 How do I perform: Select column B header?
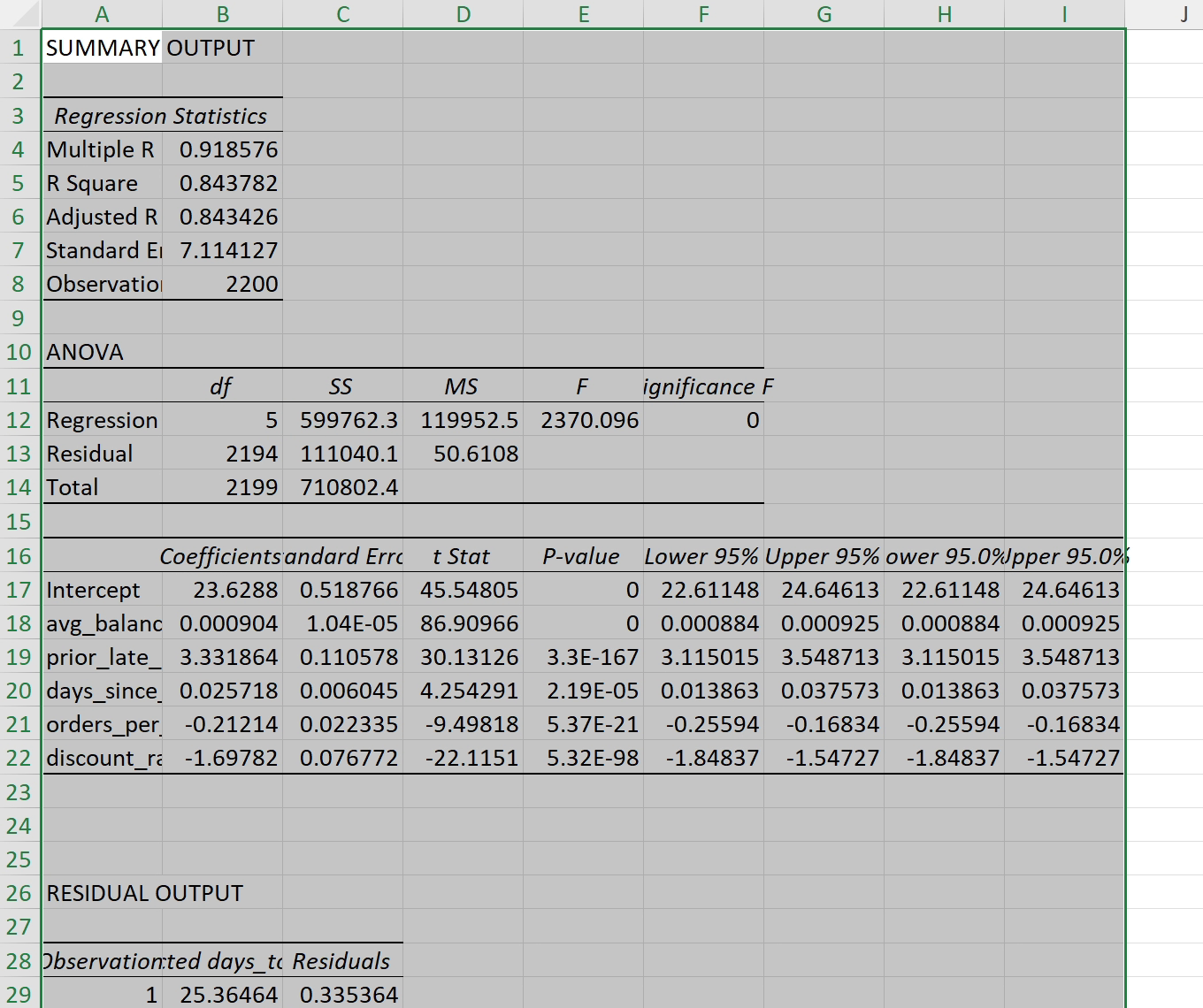(222, 14)
